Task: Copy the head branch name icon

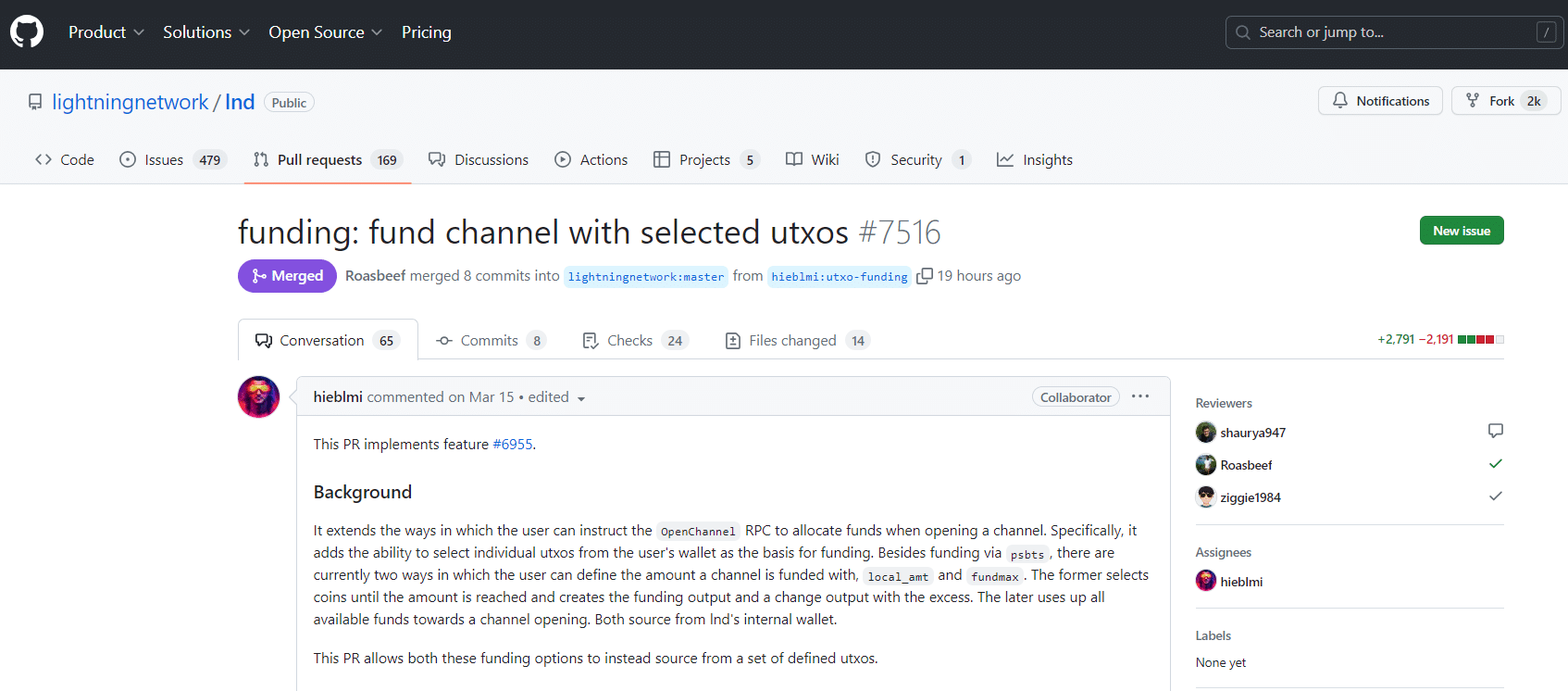Action: click(x=924, y=276)
